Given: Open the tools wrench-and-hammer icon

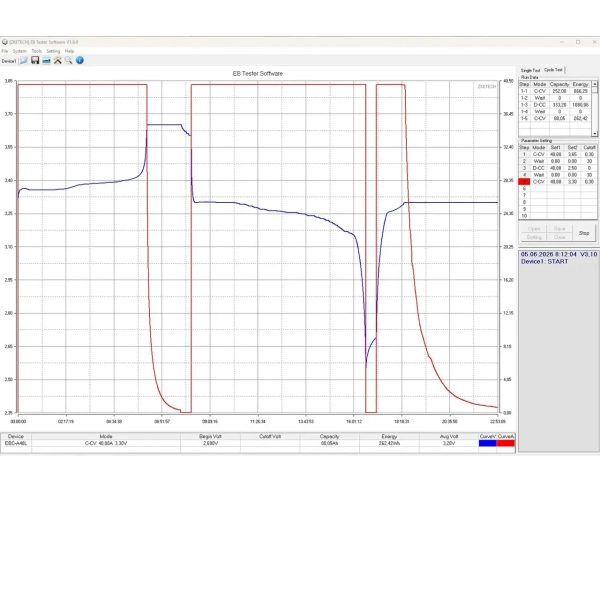Looking at the screenshot, I should click(57, 60).
